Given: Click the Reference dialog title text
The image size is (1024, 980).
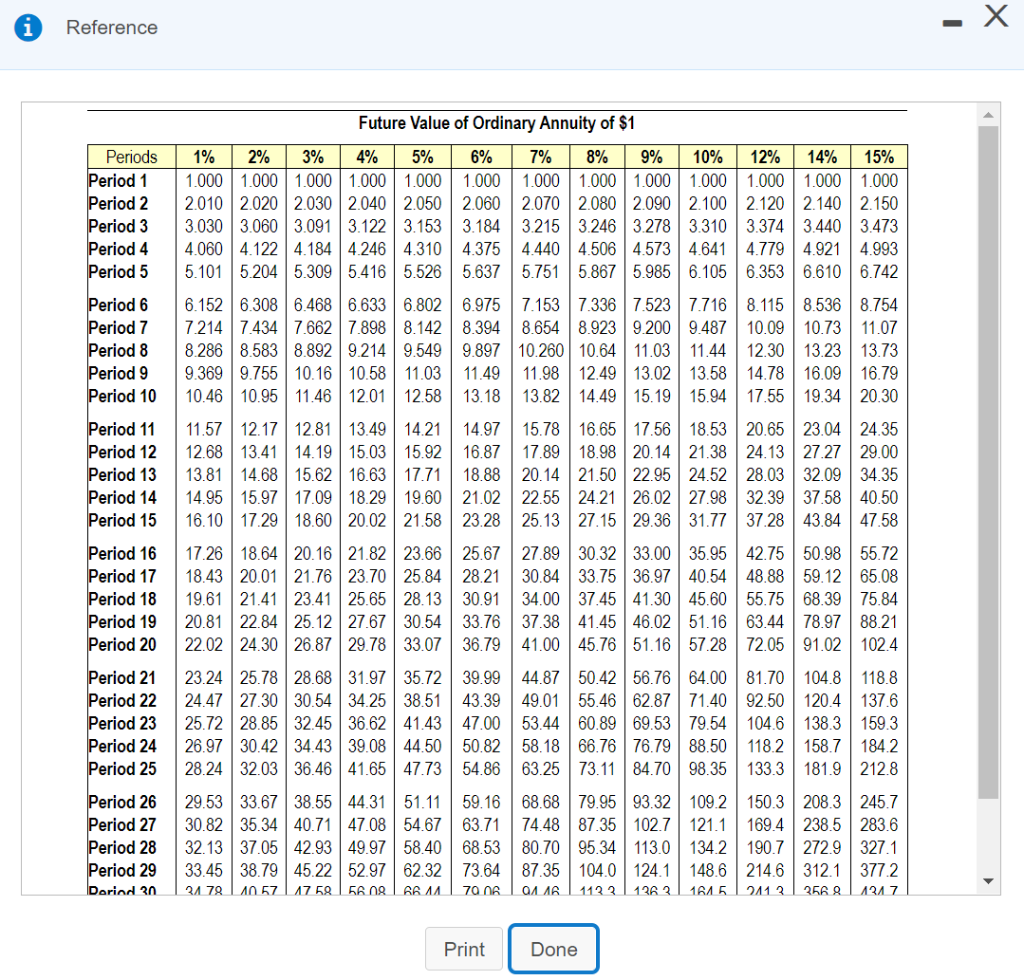Looking at the screenshot, I should (x=111, y=27).
